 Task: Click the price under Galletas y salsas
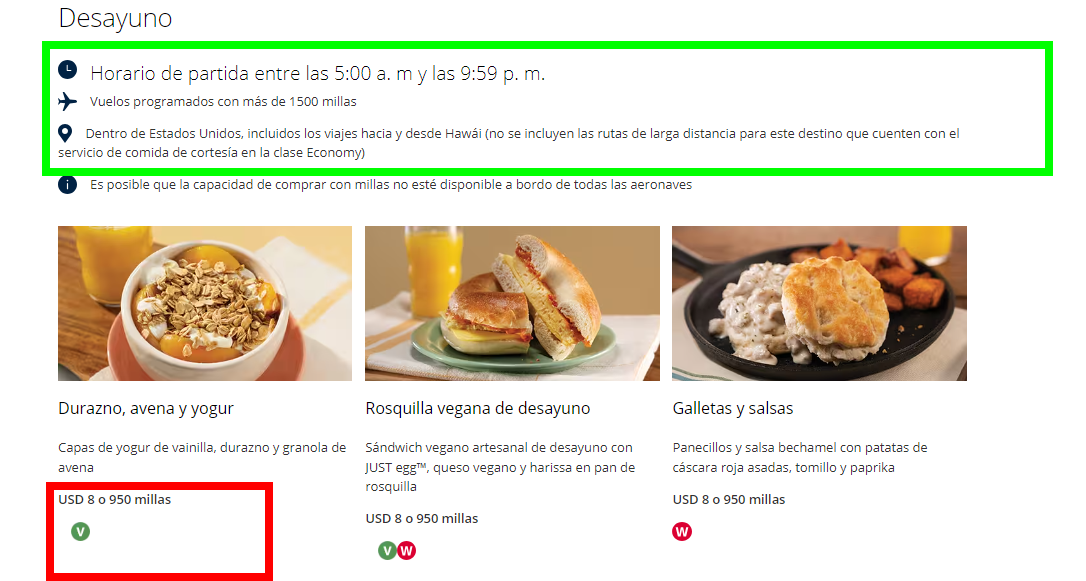(729, 499)
